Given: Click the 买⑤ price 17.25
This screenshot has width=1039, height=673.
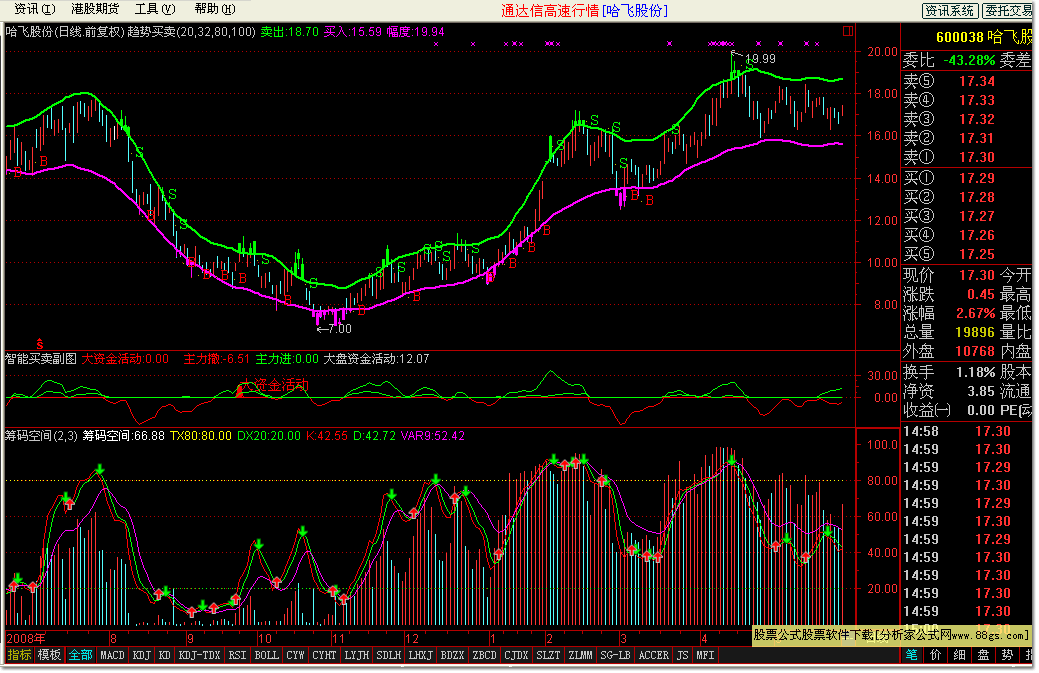Looking at the screenshot, I should click(x=977, y=254).
